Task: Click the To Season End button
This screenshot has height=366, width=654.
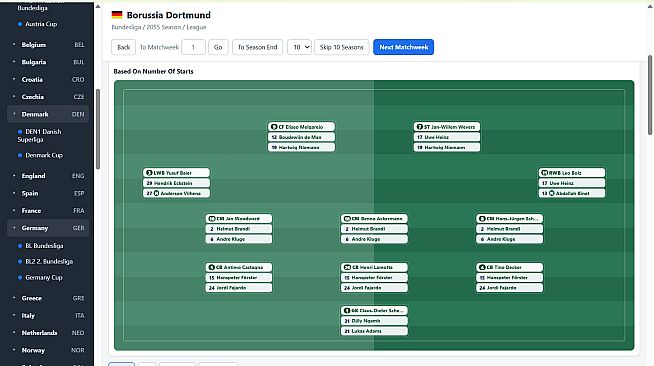Action: (x=257, y=47)
